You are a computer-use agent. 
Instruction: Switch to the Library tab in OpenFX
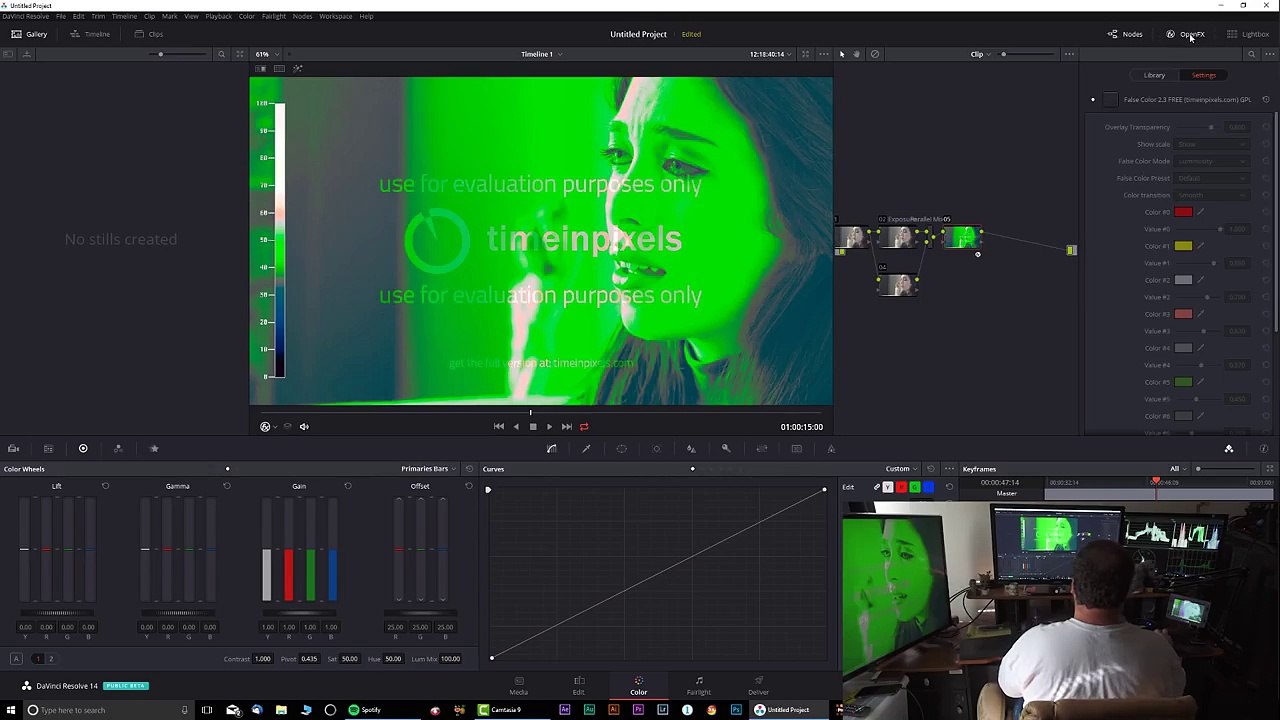pyautogui.click(x=1154, y=75)
